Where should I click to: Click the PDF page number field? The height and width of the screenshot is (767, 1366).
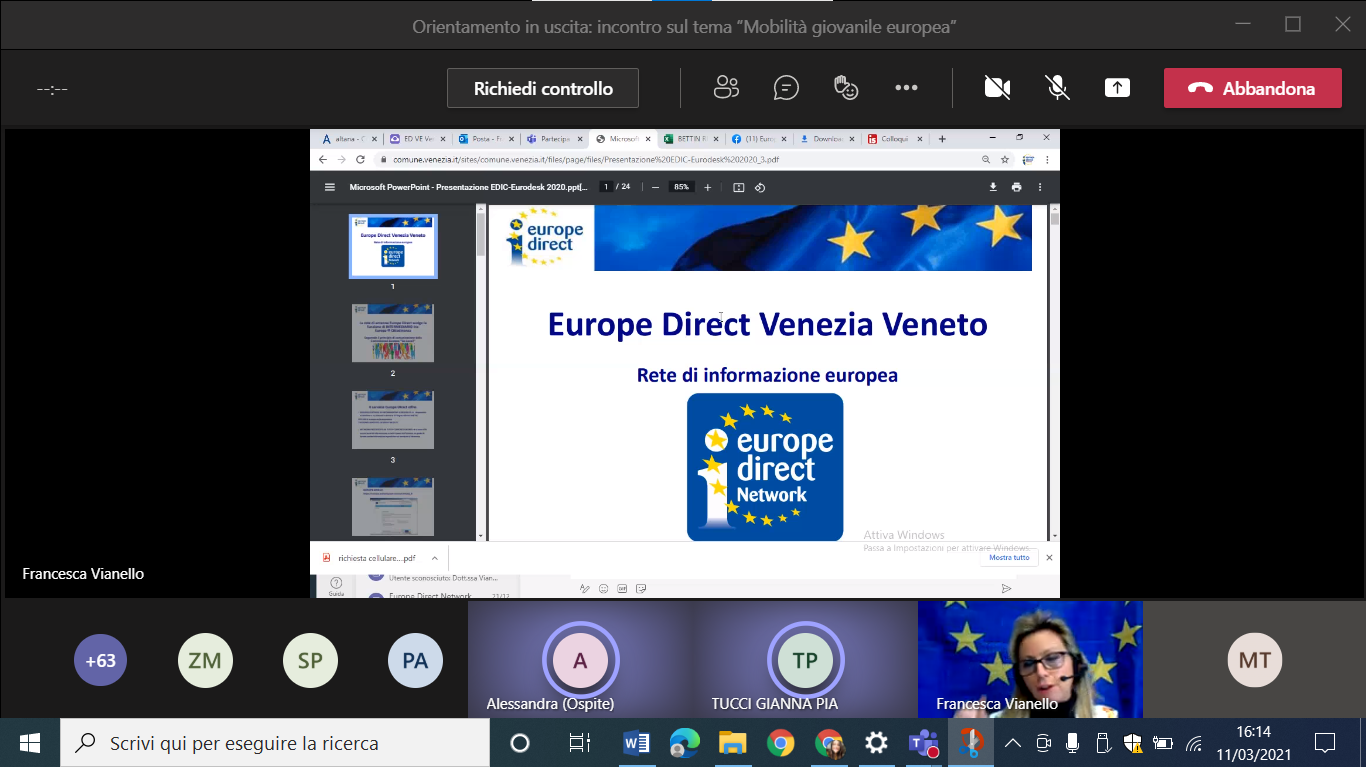coord(605,187)
